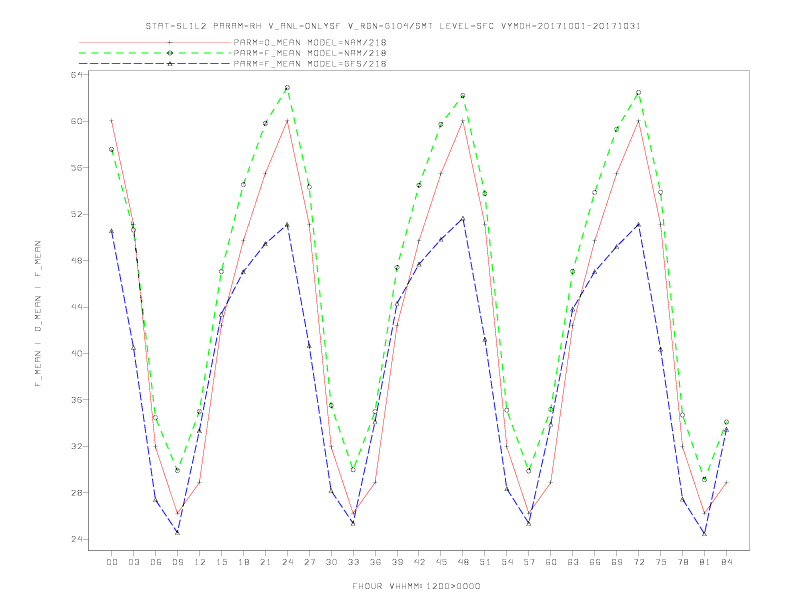Click x-axis forecast hour label 12
The image size is (792, 612).
200,562
